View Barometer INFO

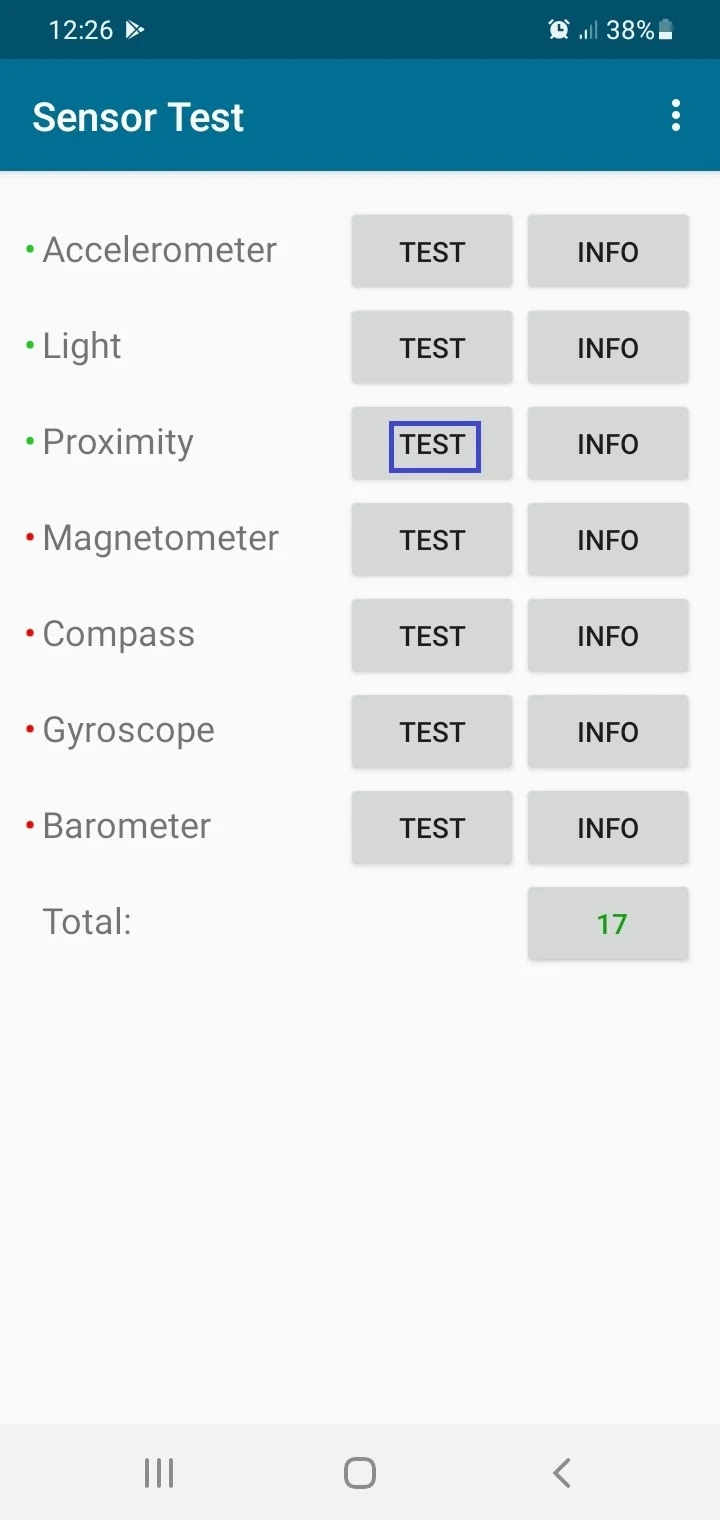(608, 827)
